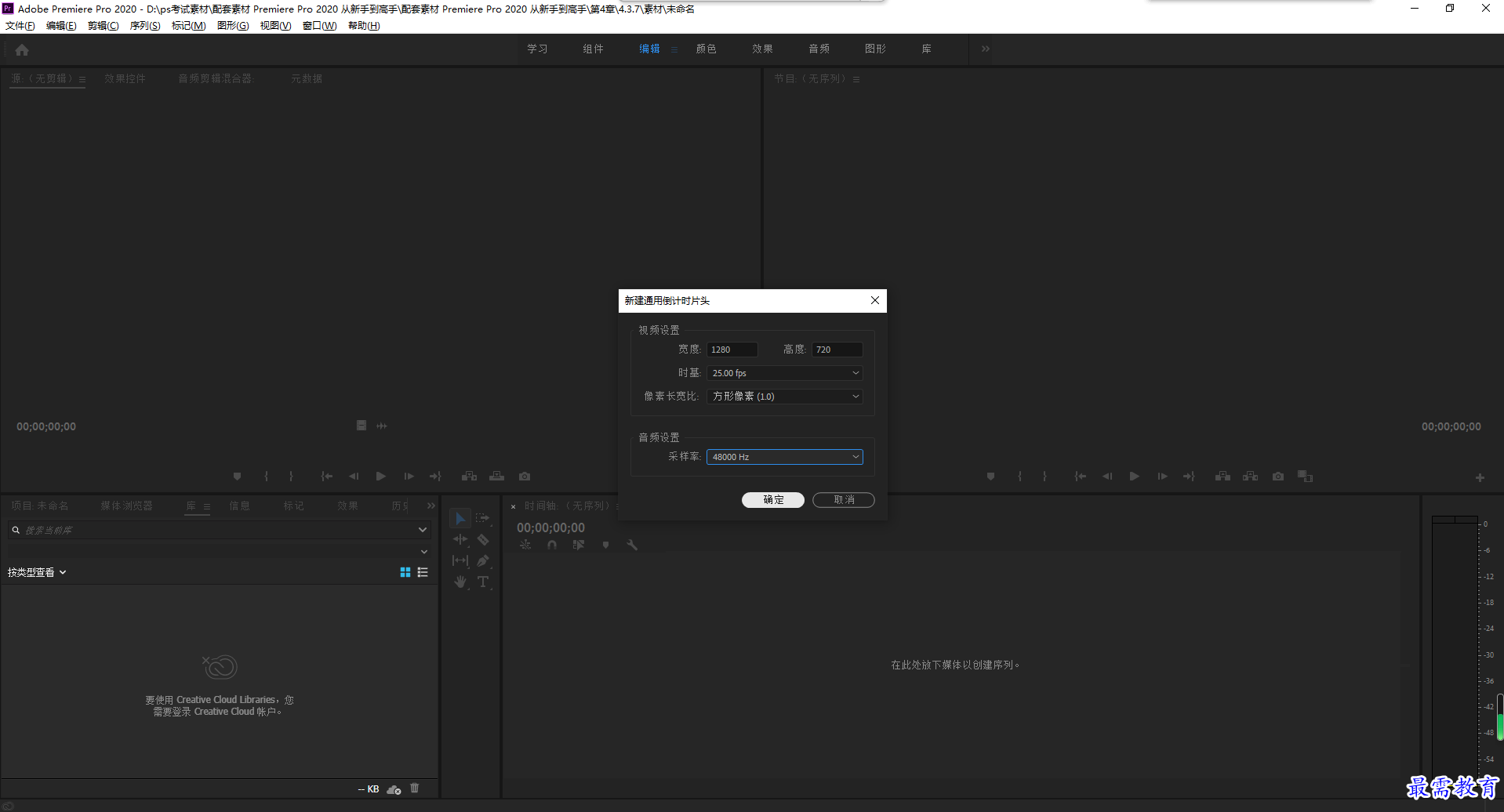Confirm dialog with 确定 button
This screenshot has width=1504, height=812.
pos(773,500)
